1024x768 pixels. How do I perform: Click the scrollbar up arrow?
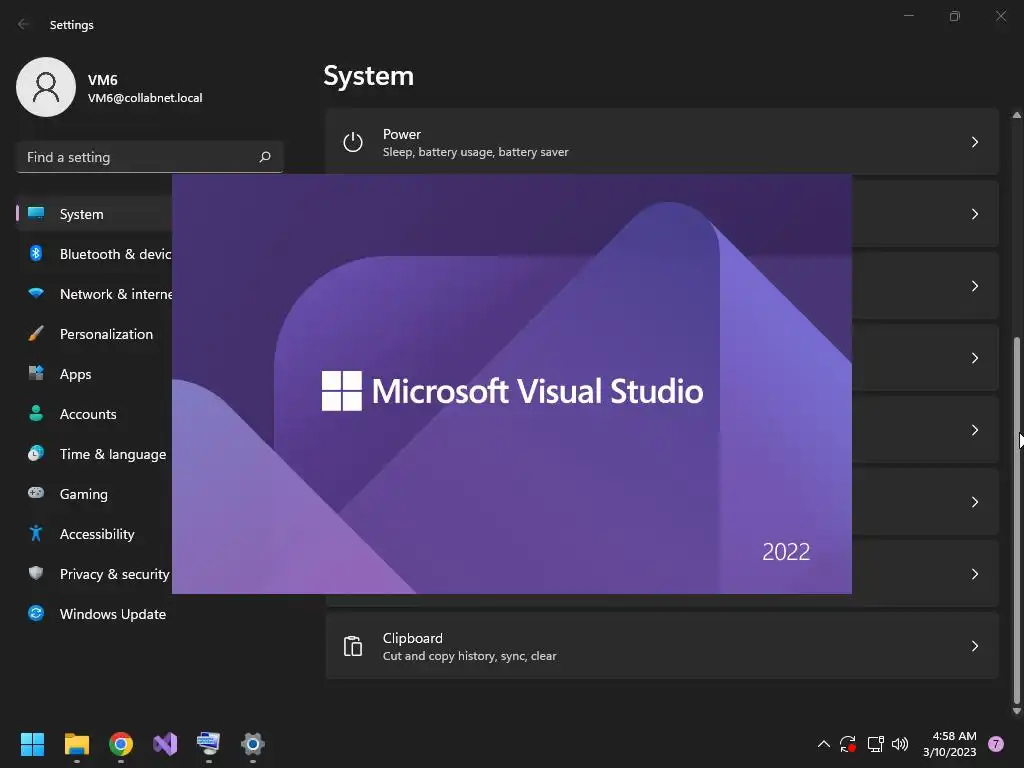(1016, 115)
